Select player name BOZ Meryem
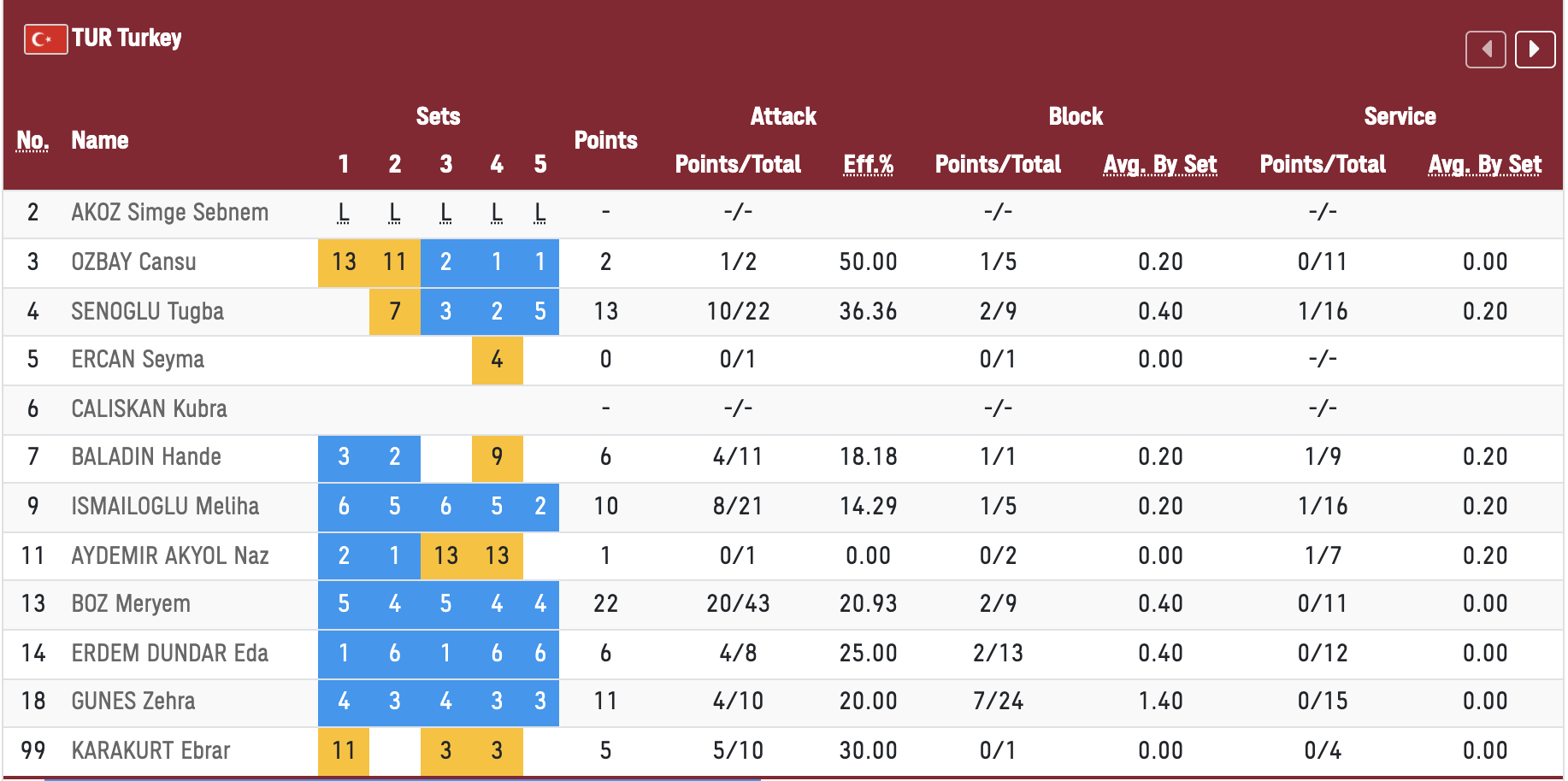Viewport: 1568px width, 781px height. tap(131, 604)
